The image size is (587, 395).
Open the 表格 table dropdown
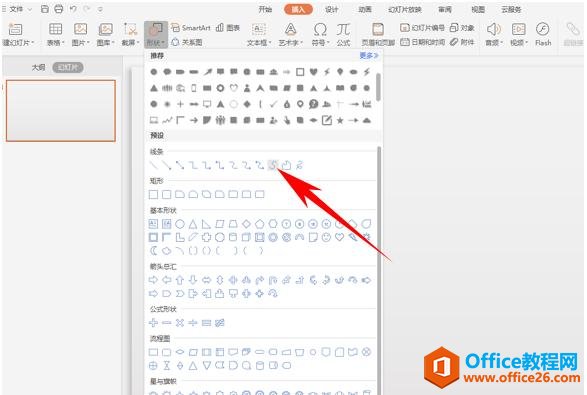[55, 34]
